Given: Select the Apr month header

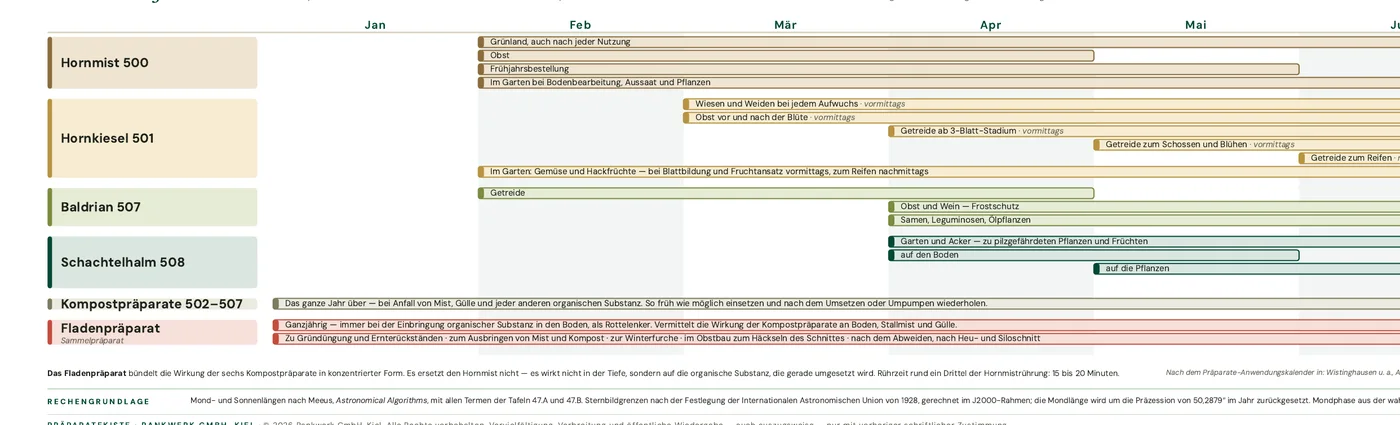Looking at the screenshot, I should click(990, 25).
